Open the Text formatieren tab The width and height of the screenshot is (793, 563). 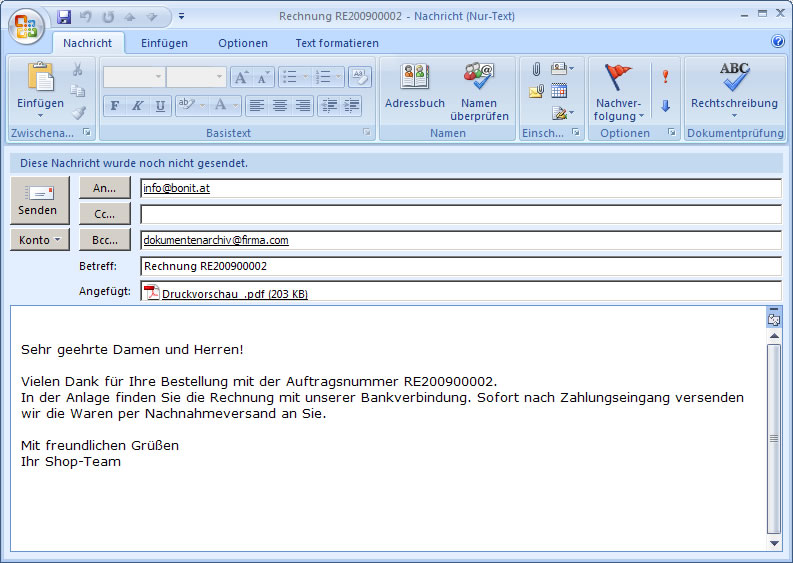point(337,44)
